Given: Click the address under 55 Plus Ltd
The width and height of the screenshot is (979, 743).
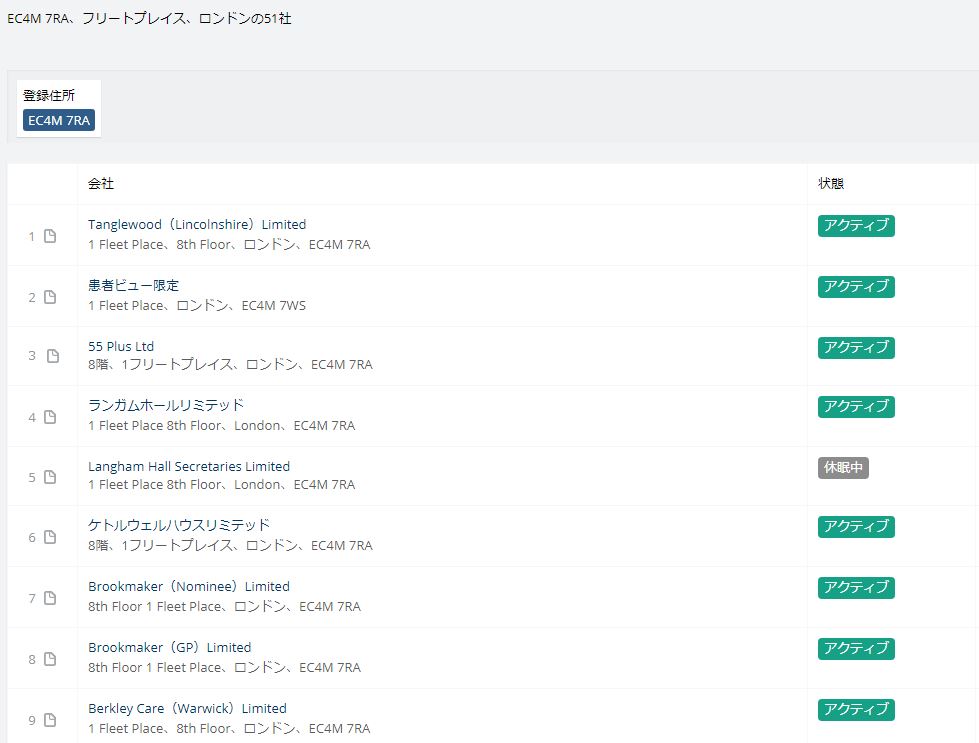Looking at the screenshot, I should pyautogui.click(x=230, y=365).
